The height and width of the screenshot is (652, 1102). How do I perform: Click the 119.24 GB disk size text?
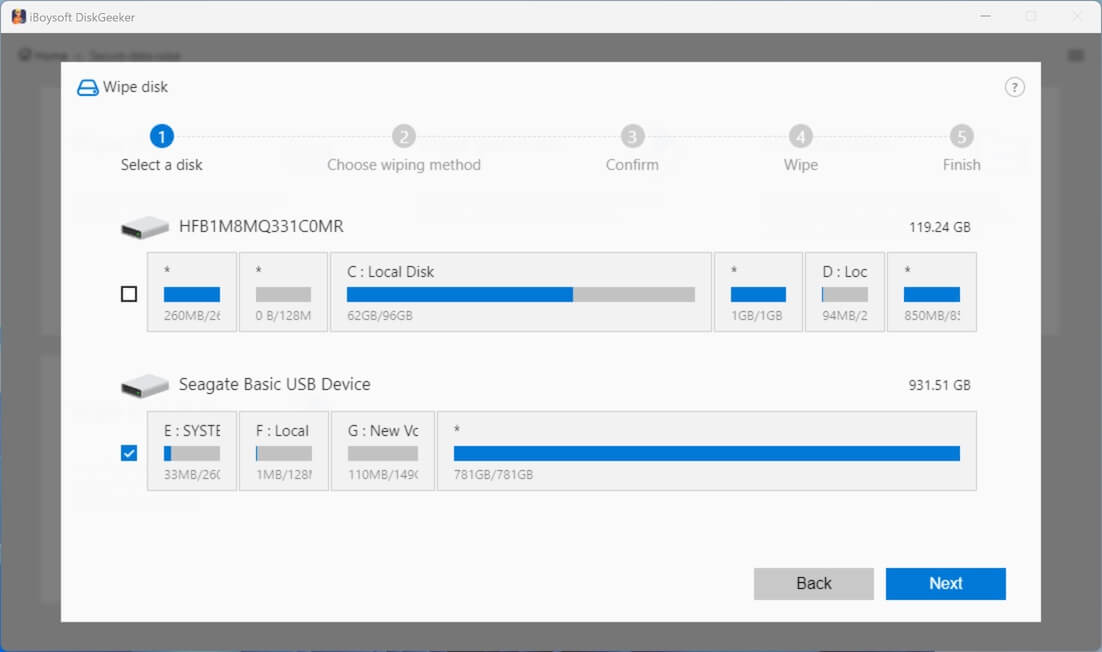939,227
